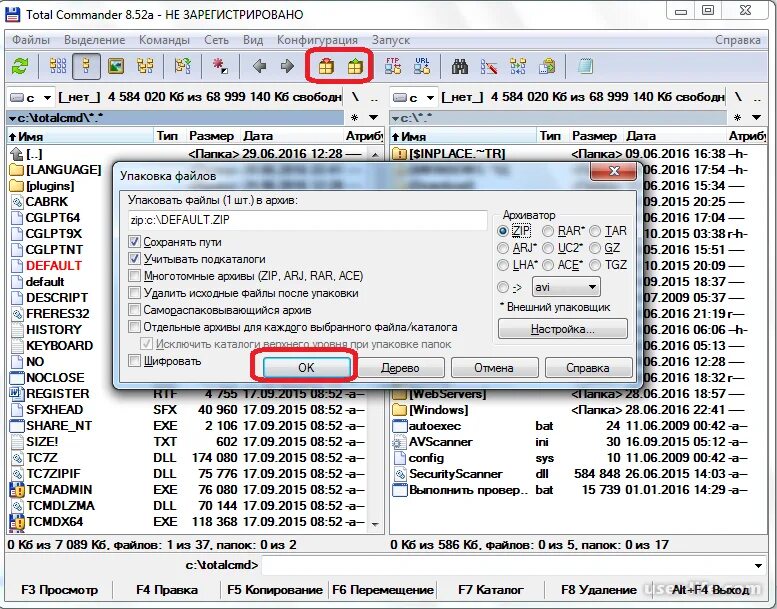Open the Файлы menu
Viewport: 777px width, 609px height.
31,40
